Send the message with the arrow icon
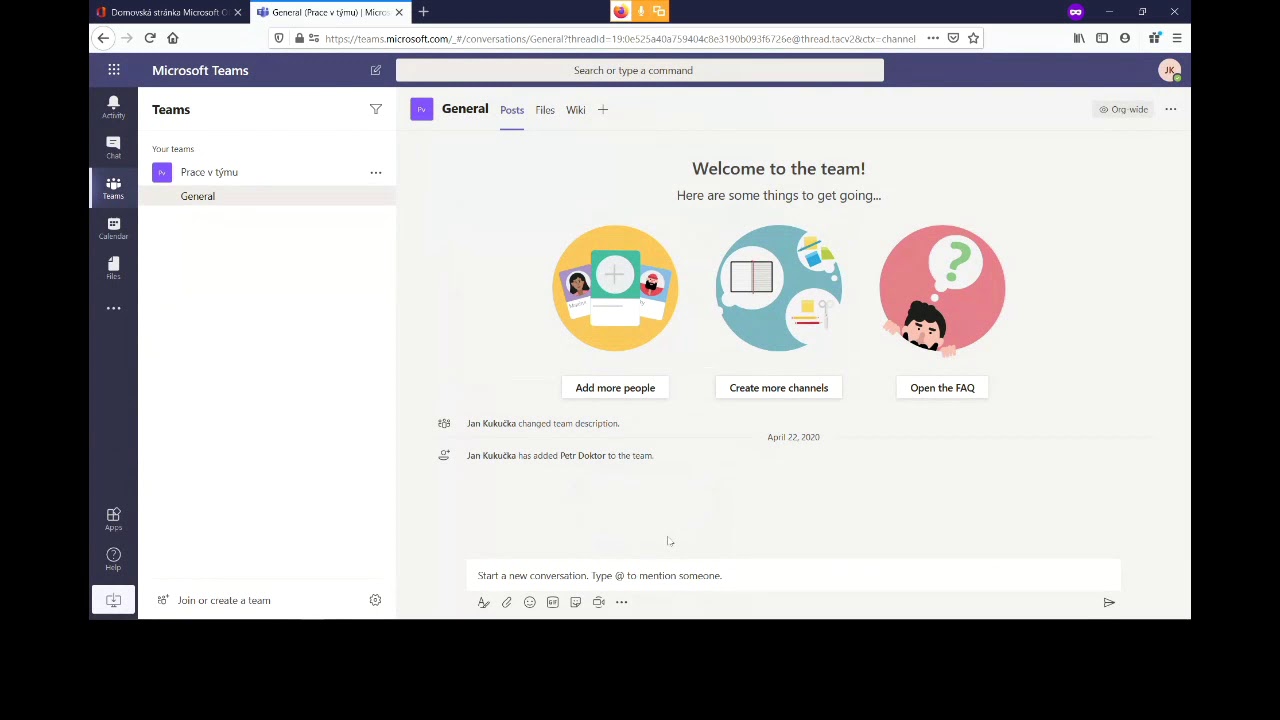Image resolution: width=1280 pixels, height=720 pixels. click(x=1109, y=602)
